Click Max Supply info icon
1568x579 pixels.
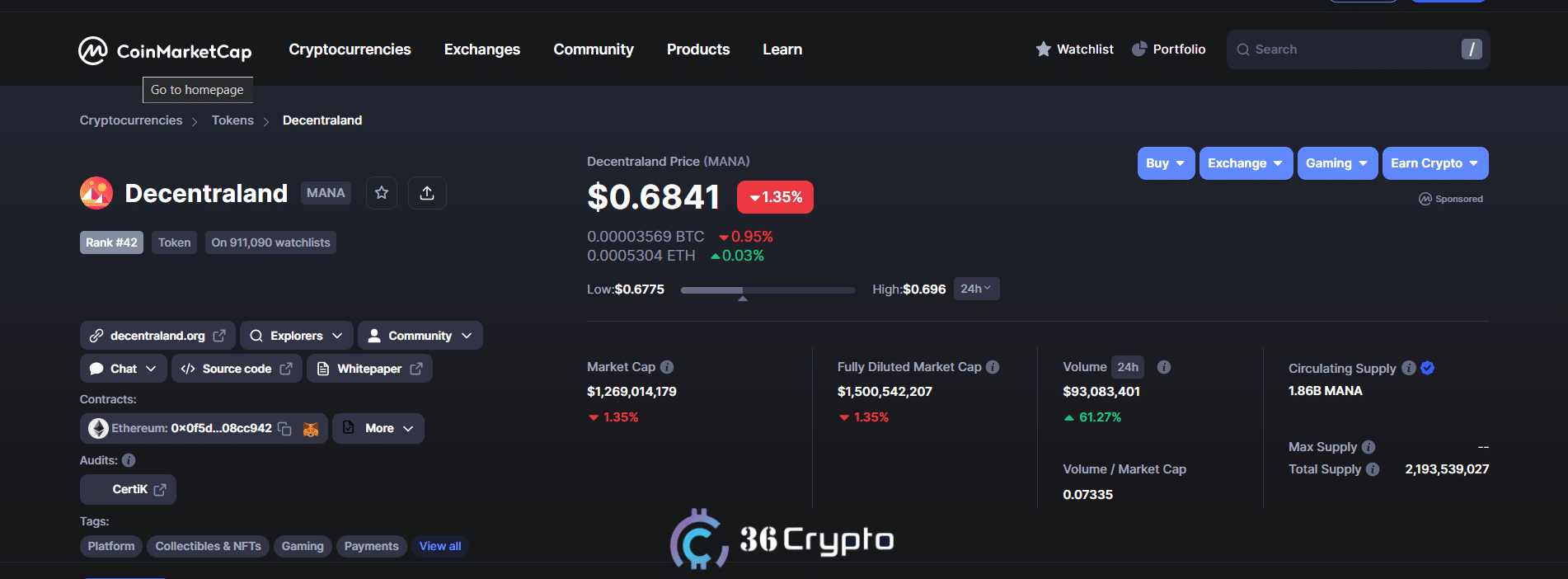(x=1368, y=447)
